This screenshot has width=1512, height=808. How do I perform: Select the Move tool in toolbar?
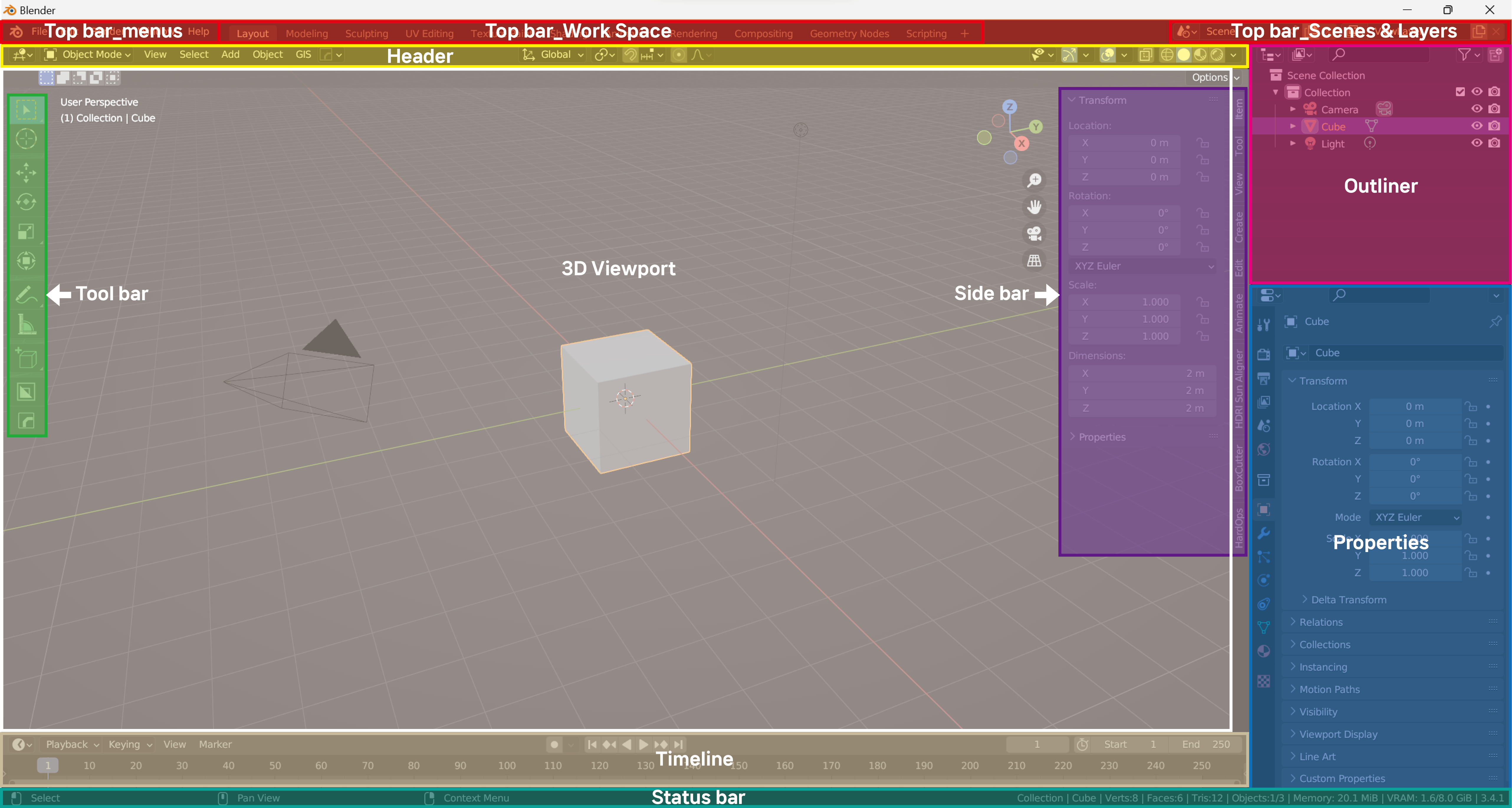pos(26,173)
